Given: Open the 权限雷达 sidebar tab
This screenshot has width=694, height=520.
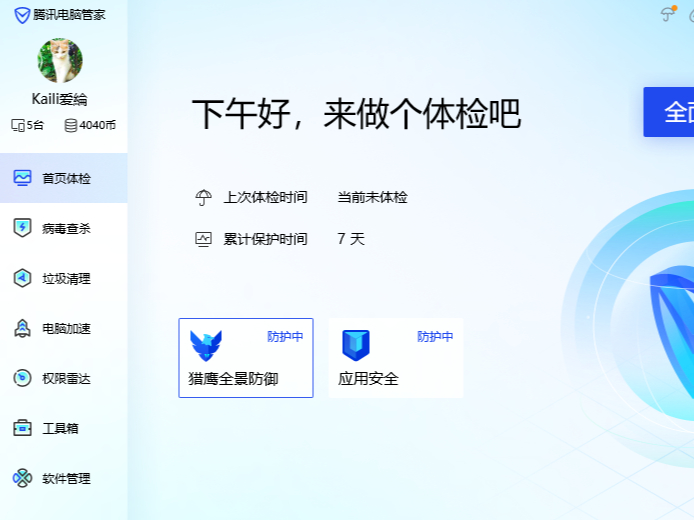Looking at the screenshot, I should click(x=64, y=378).
